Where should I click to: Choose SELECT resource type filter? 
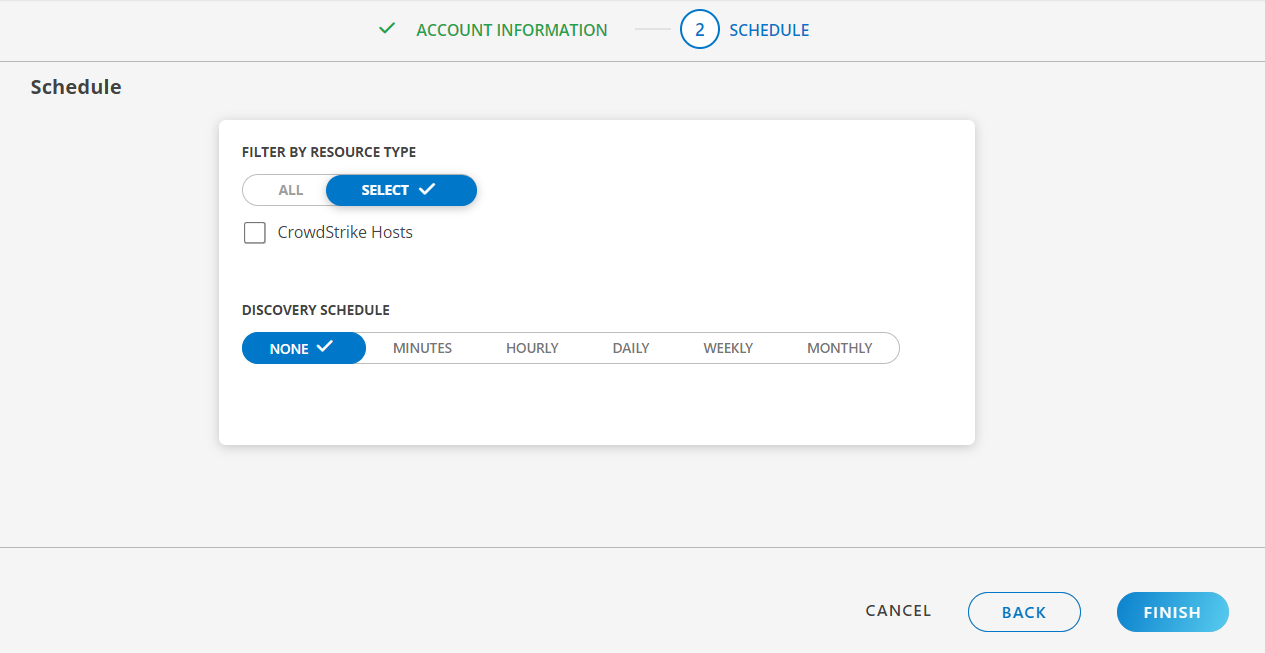point(401,190)
